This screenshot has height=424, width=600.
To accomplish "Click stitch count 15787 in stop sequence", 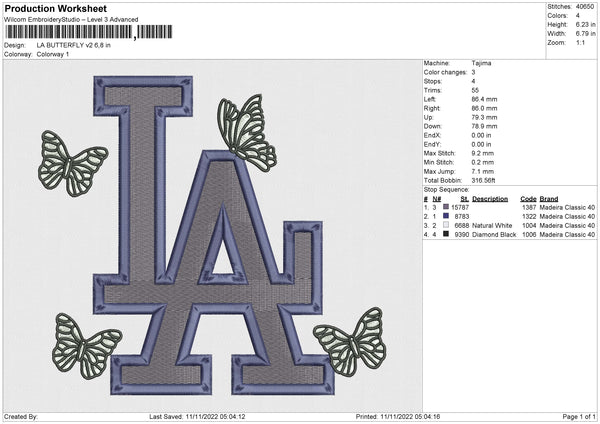I will pyautogui.click(x=460, y=207).
